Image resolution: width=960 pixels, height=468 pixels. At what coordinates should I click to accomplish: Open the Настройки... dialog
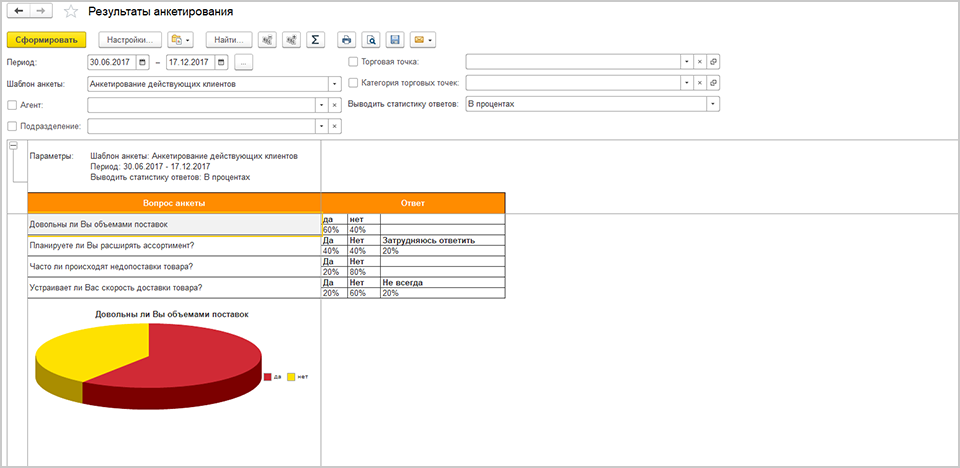point(130,40)
